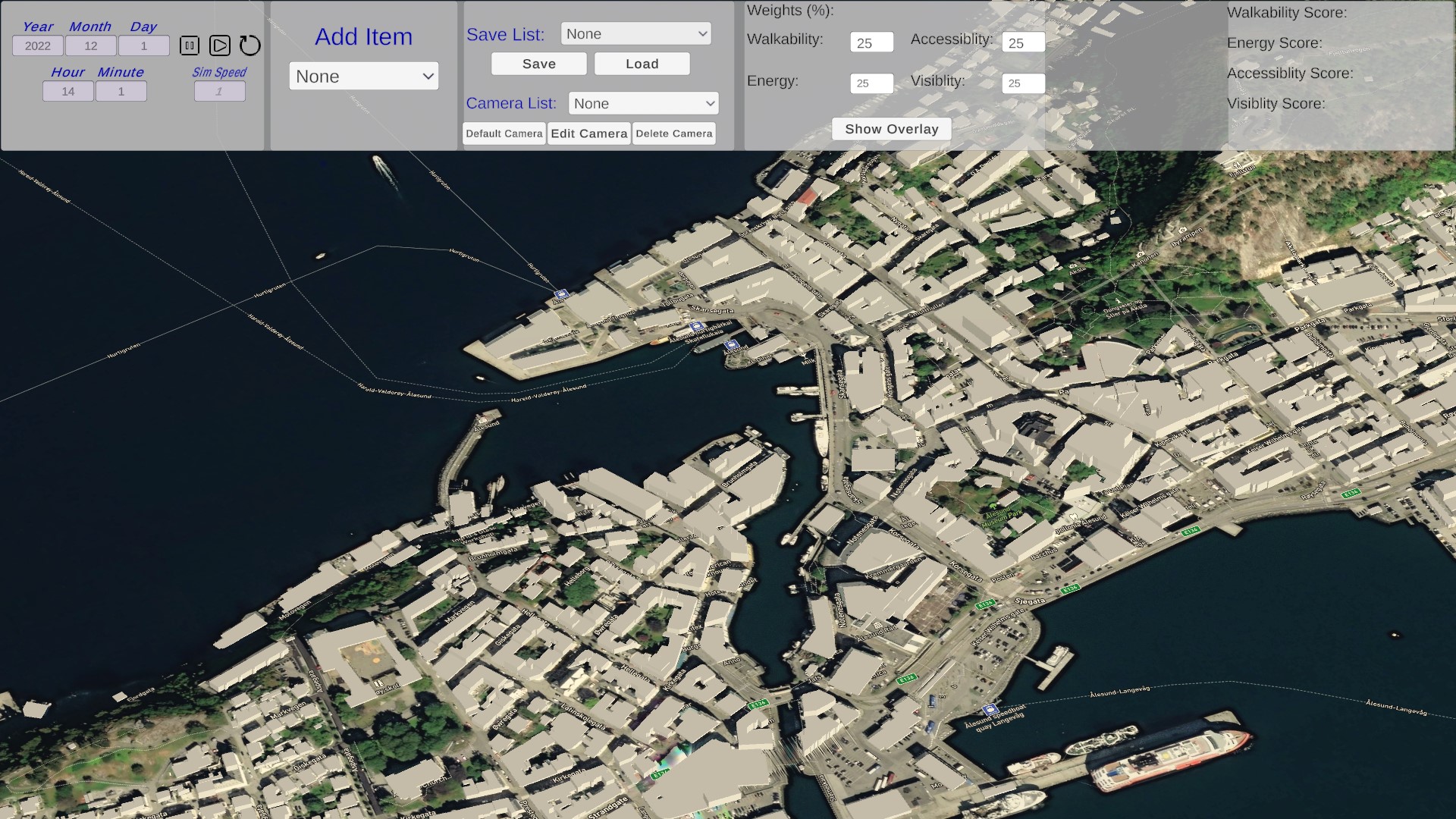Click the Sim Speed field
Image resolution: width=1456 pixels, height=819 pixels.
point(219,91)
